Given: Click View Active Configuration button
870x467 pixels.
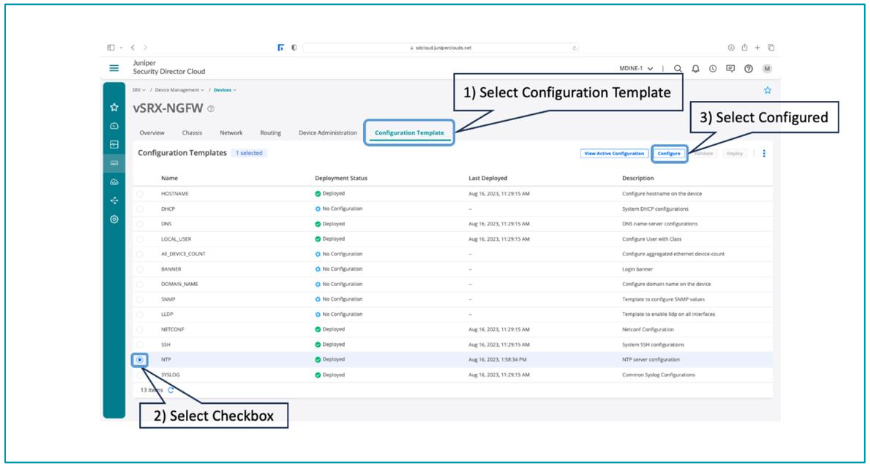Looking at the screenshot, I should [x=613, y=153].
